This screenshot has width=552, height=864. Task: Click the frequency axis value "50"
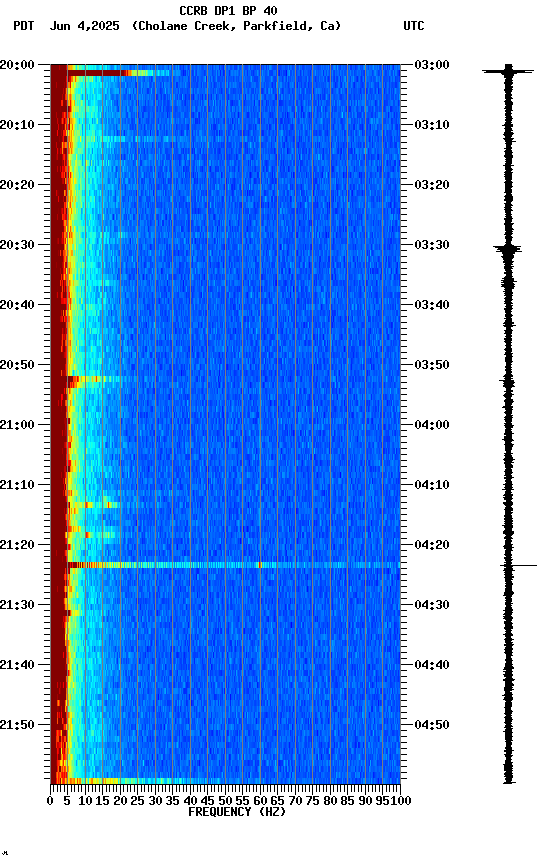[225, 802]
